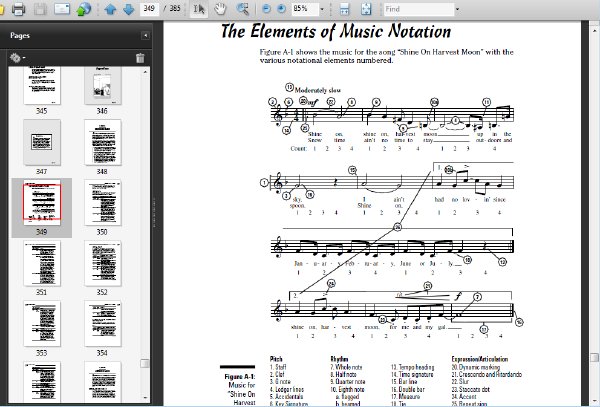The height and width of the screenshot is (407, 600).
Task: Activate the Select text cursor tool
Action: pos(199,9)
